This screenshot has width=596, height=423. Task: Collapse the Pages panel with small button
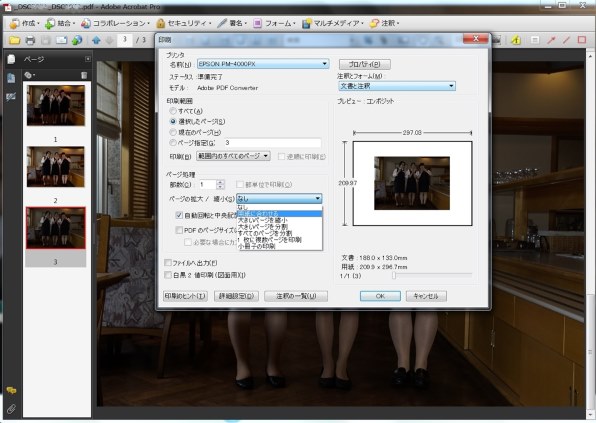[88, 59]
